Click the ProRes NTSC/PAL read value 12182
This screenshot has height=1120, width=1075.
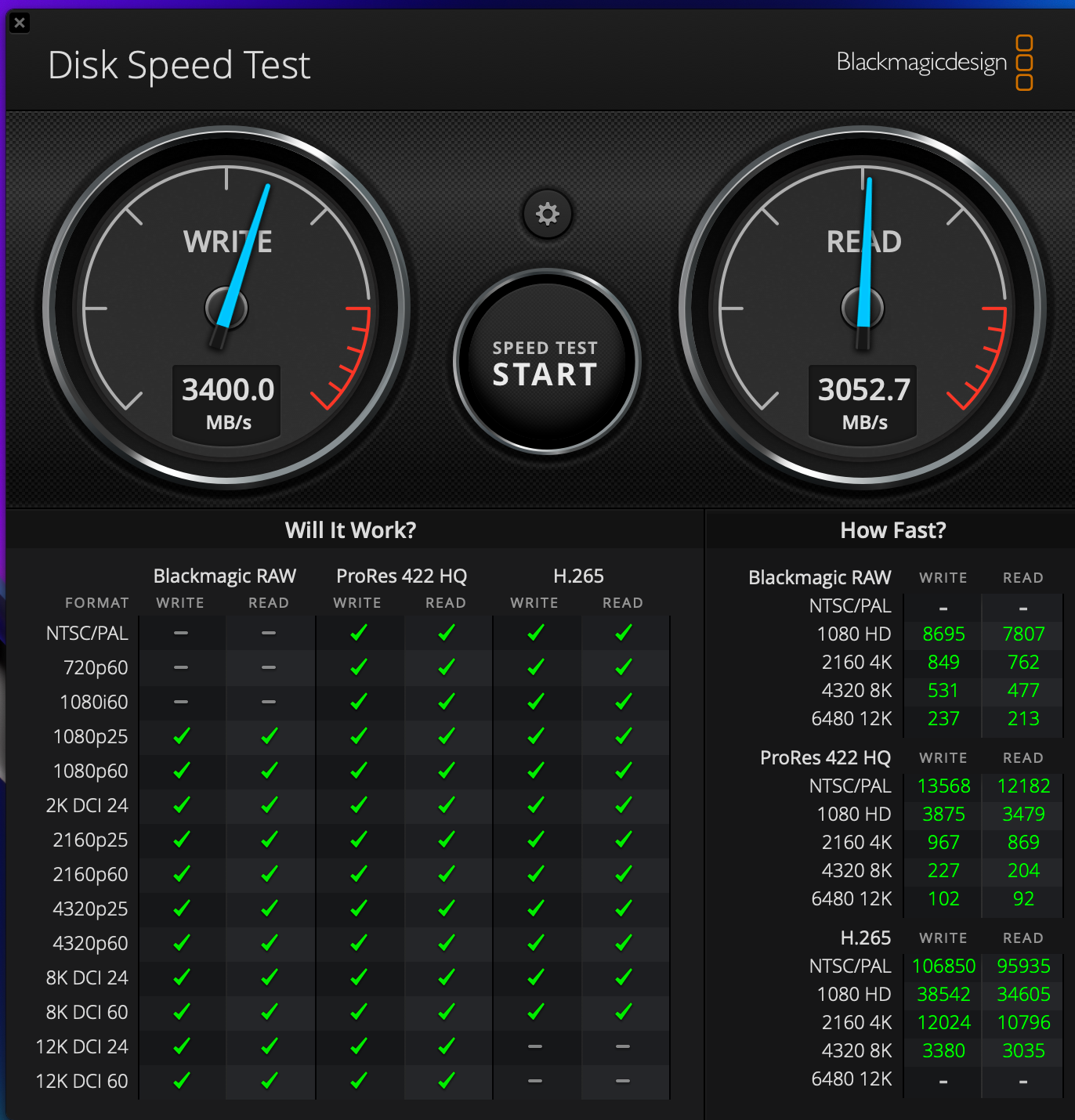tap(1023, 786)
